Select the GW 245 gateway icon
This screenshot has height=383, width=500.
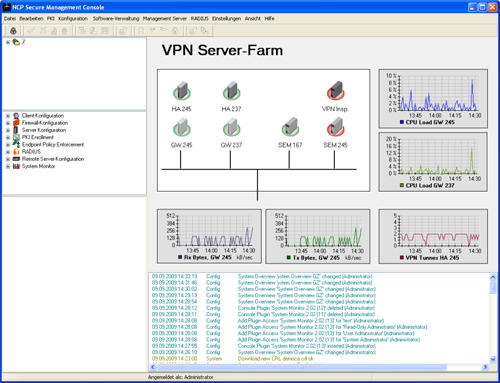pyautogui.click(x=182, y=127)
